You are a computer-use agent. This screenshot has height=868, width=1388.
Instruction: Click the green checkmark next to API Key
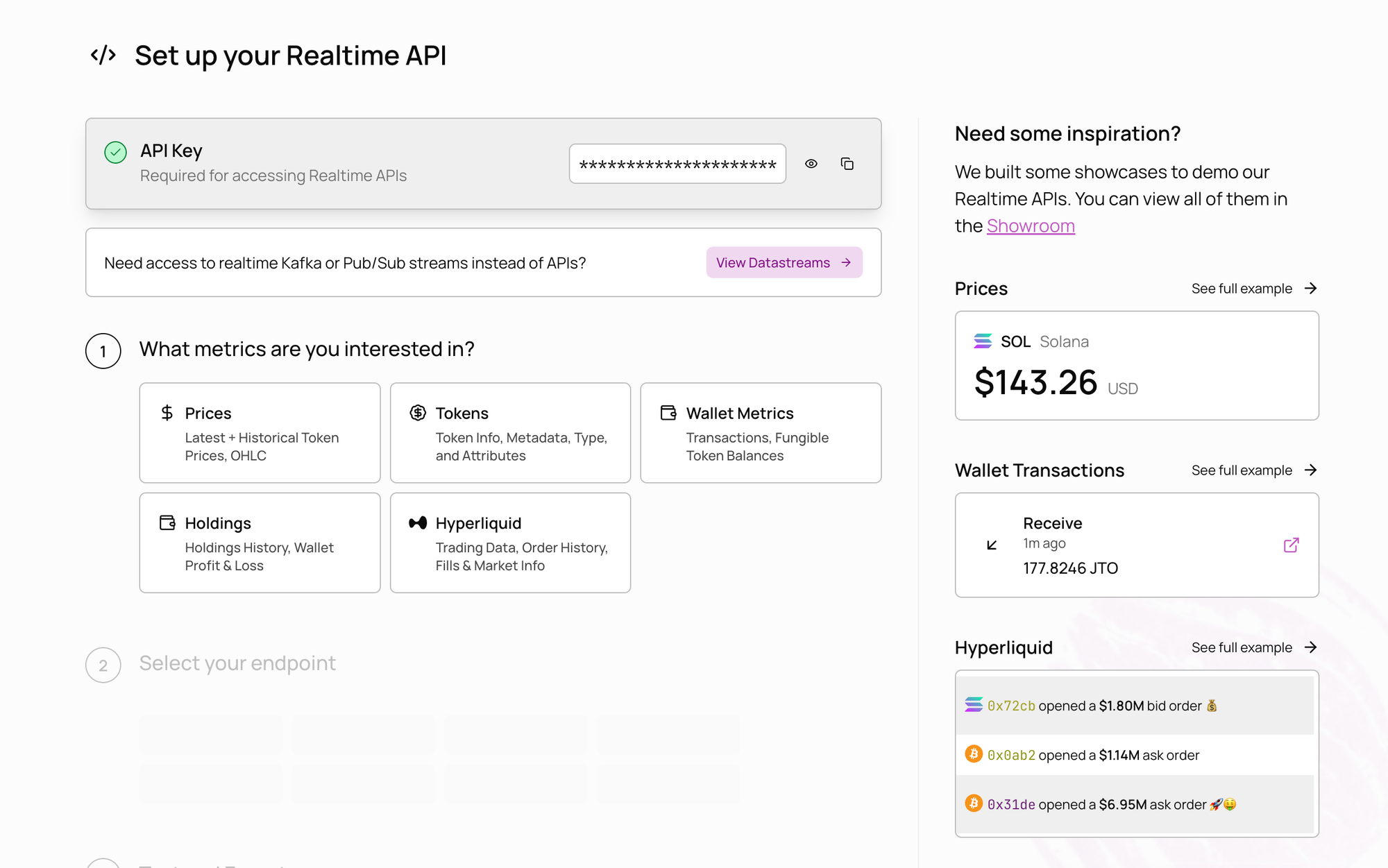point(115,152)
